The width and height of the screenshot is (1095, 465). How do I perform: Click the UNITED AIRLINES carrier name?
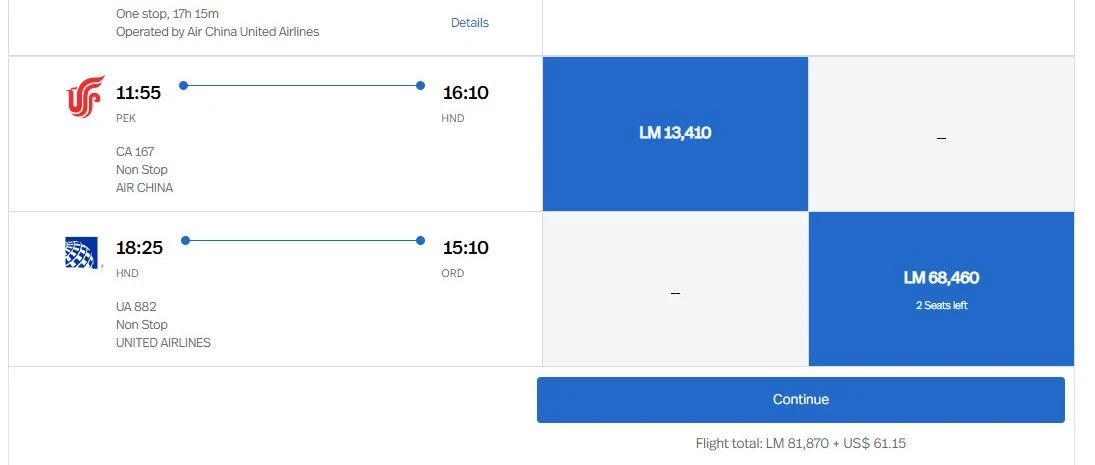pyautogui.click(x=163, y=343)
